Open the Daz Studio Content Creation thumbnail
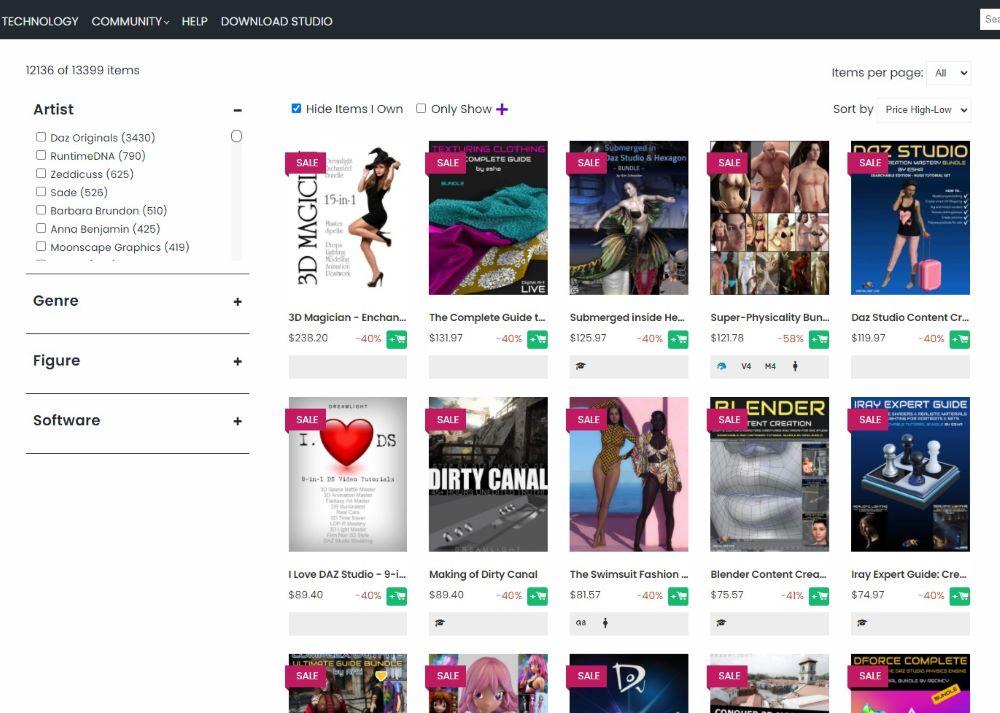Screen dimensions: 1000x713 click(910, 218)
